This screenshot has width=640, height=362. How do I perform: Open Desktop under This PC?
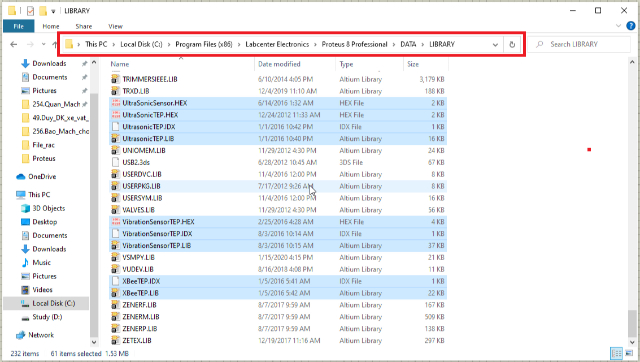[x=44, y=222]
